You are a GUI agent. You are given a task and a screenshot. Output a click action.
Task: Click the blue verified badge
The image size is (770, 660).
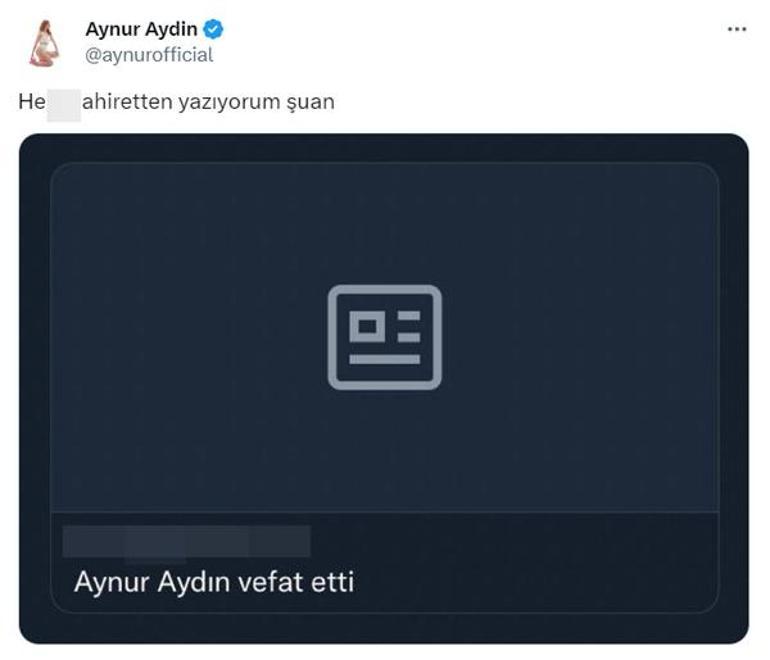(x=213, y=29)
